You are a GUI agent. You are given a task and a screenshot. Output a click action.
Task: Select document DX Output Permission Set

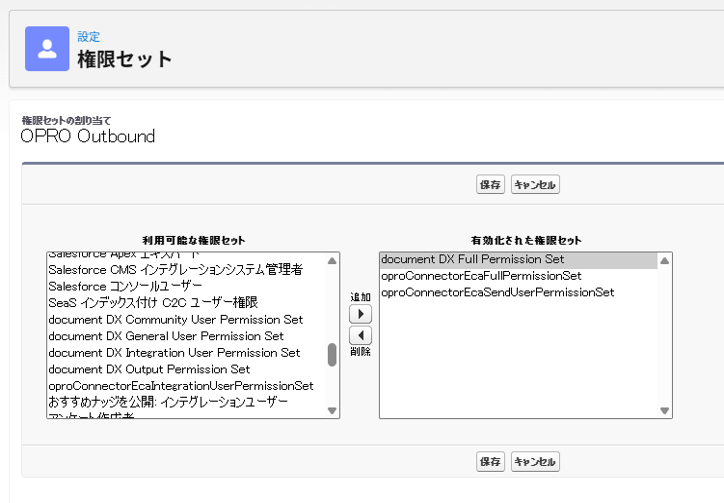186,369
